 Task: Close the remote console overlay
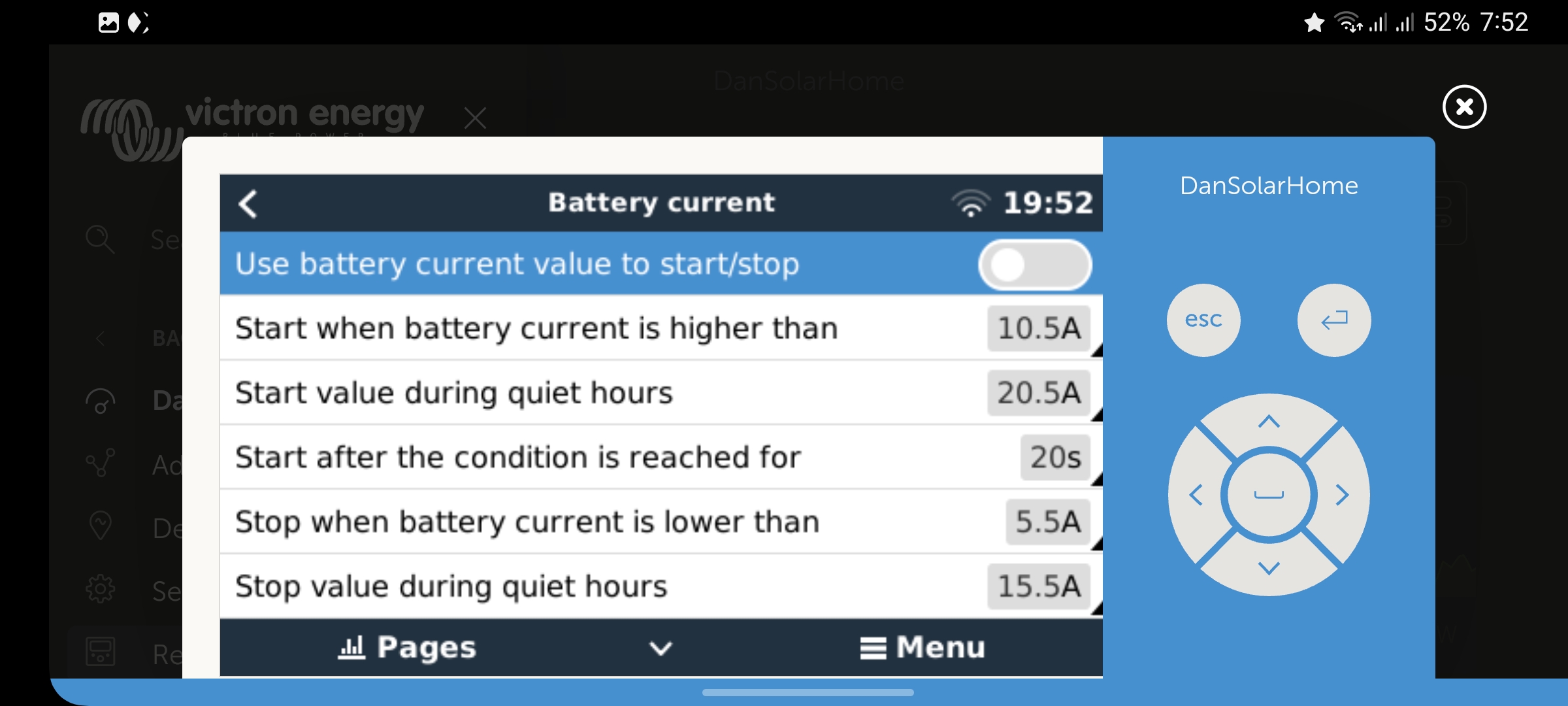point(1464,107)
